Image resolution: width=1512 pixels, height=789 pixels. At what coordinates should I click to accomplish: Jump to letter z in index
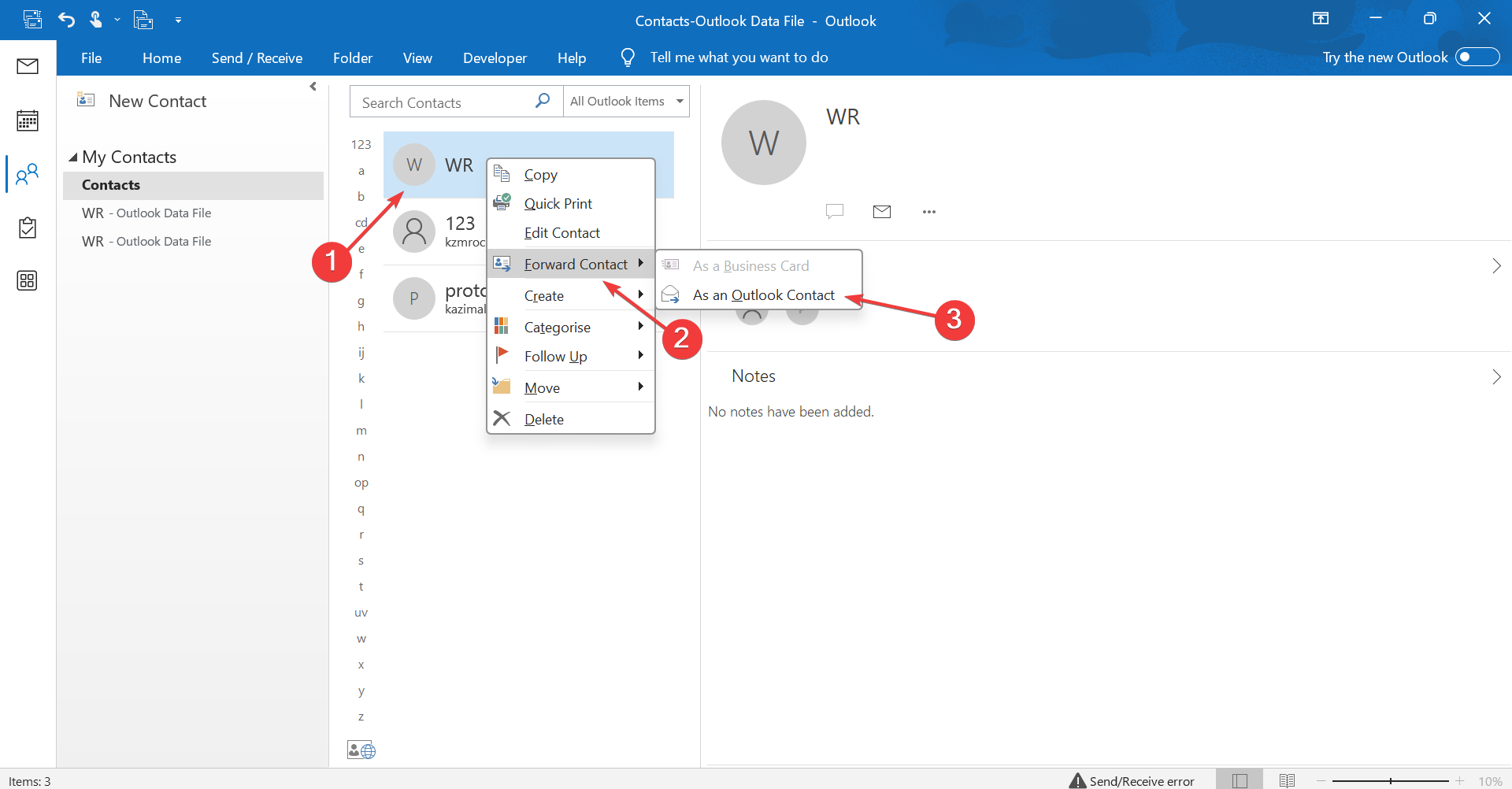(x=361, y=717)
